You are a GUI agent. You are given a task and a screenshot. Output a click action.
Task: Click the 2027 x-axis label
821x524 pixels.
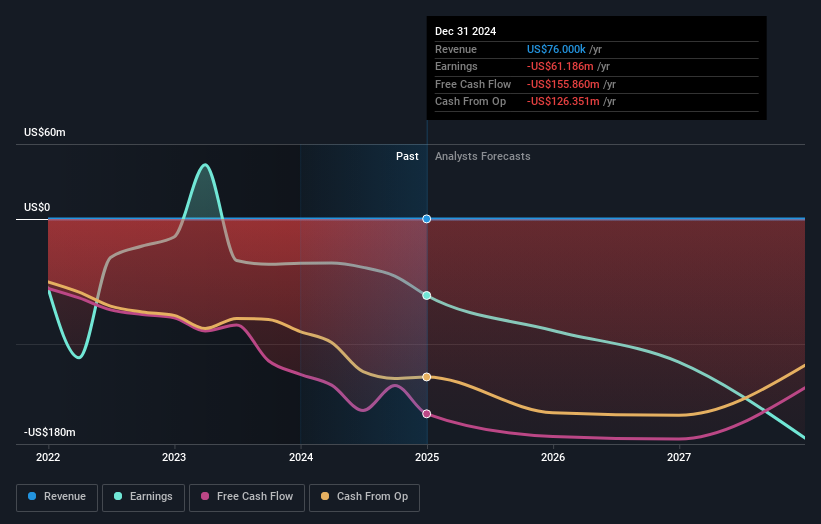tap(679, 457)
